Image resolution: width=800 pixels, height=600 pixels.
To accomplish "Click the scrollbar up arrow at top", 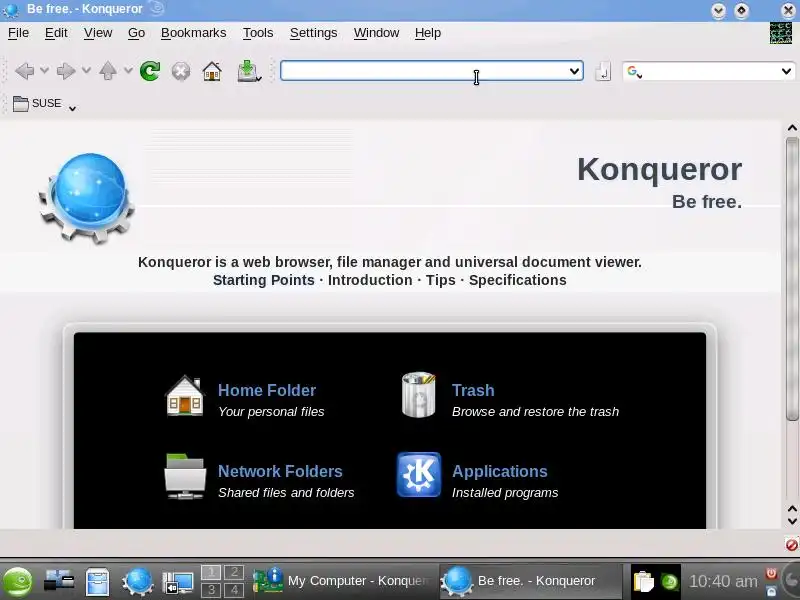I will [x=792, y=128].
